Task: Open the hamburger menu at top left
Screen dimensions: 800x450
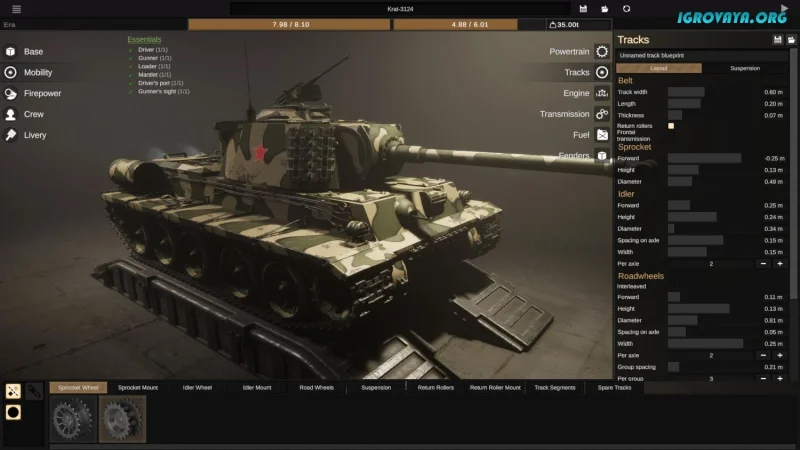Action: [16, 9]
